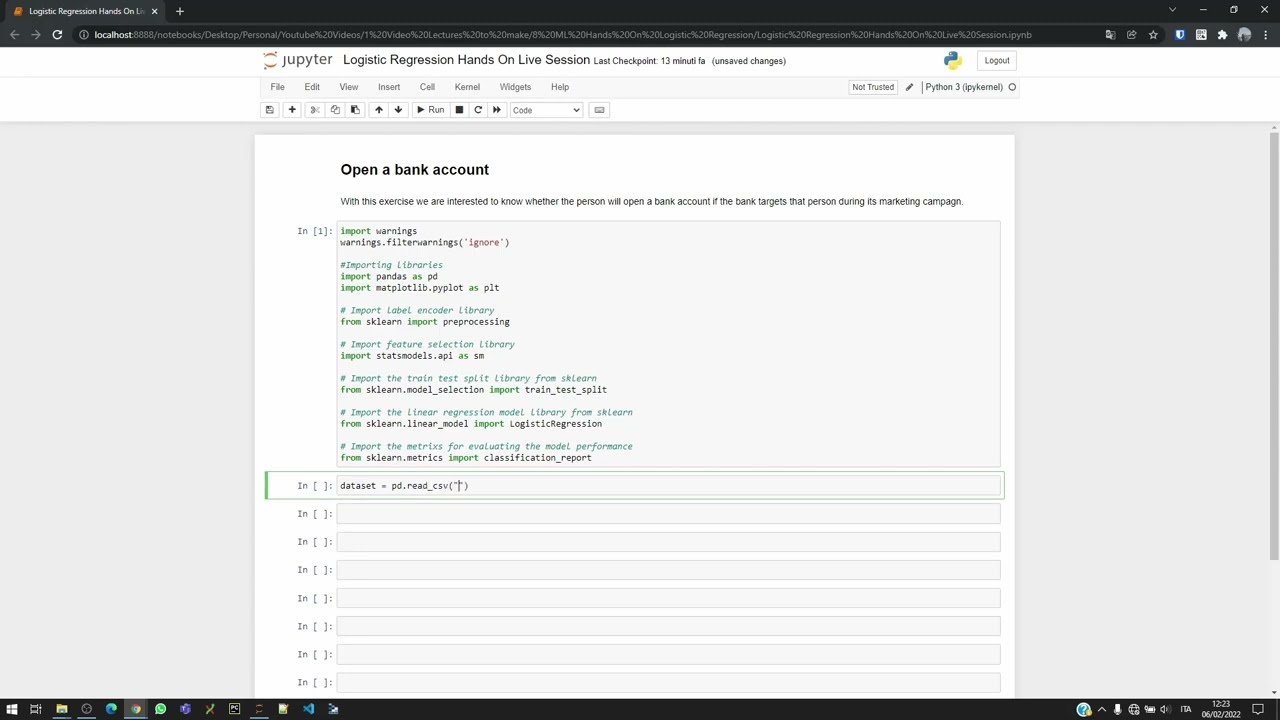Image resolution: width=1280 pixels, height=720 pixels.
Task: Click the first import code cell
Action: tap(668, 344)
